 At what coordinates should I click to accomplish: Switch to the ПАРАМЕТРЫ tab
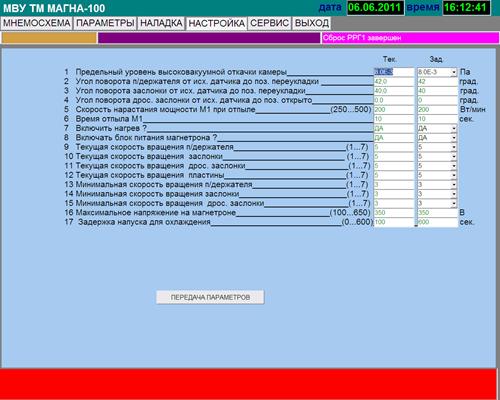pyautogui.click(x=105, y=23)
